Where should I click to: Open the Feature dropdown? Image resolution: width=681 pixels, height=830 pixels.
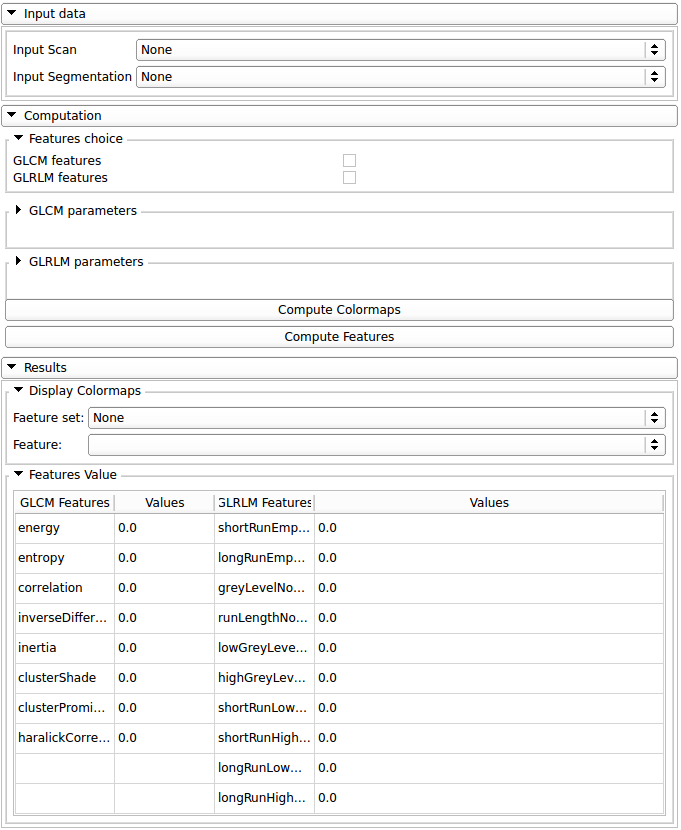coord(376,445)
